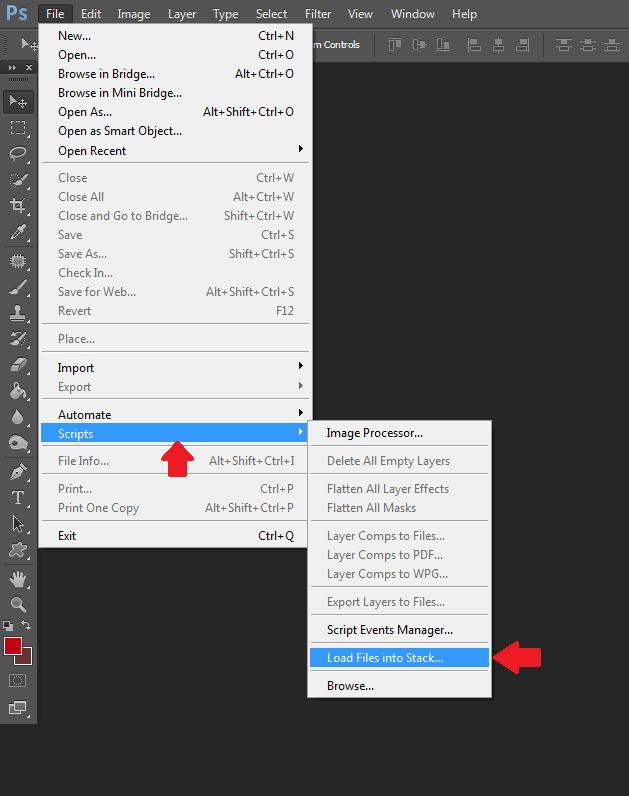
Task: Change screen mode icon
Action: (18, 708)
